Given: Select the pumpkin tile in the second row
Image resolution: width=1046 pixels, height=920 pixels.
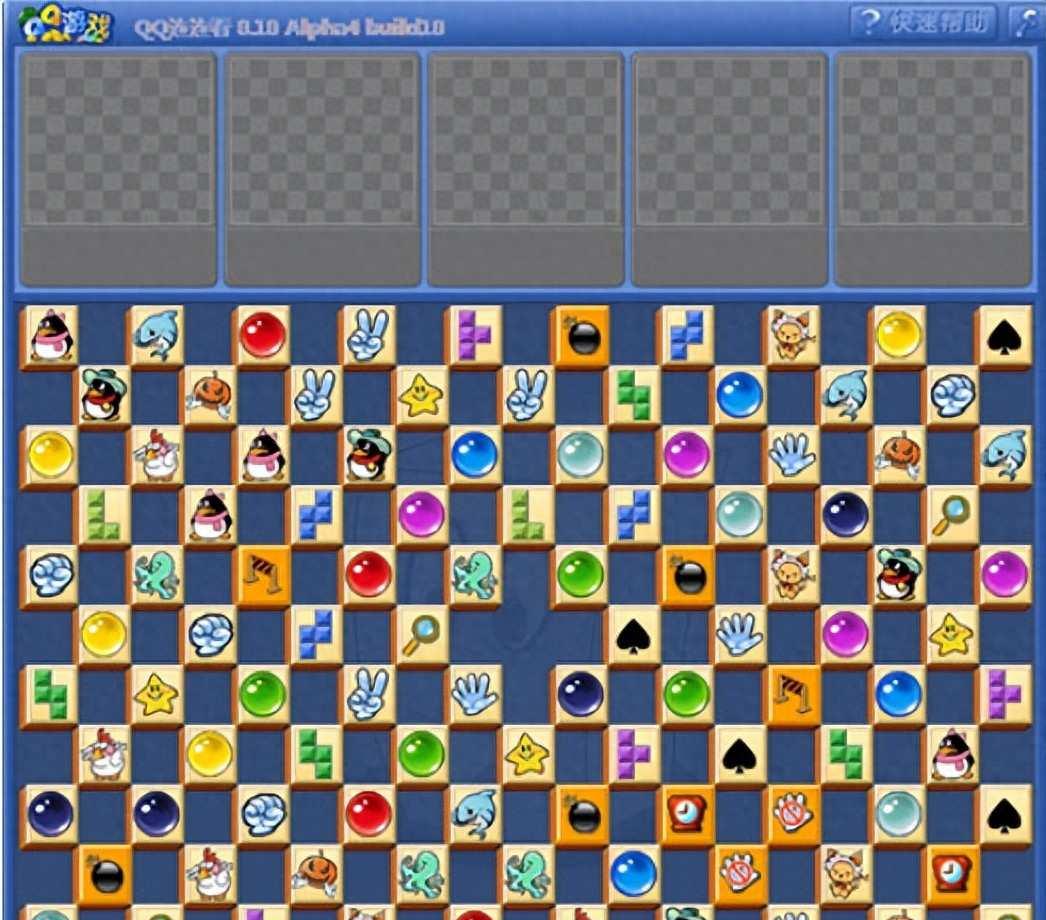Looking at the screenshot, I should (210, 394).
